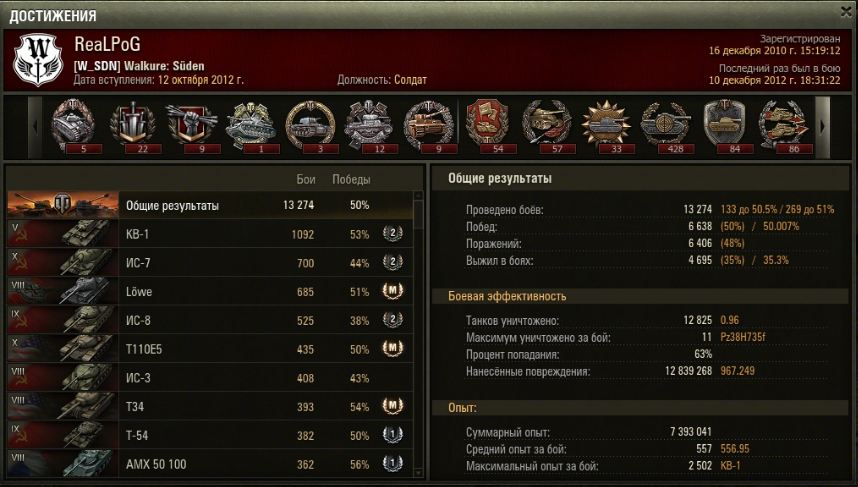Open the T110E5 tank statistics
The height and width of the screenshot is (487, 858).
210,349
